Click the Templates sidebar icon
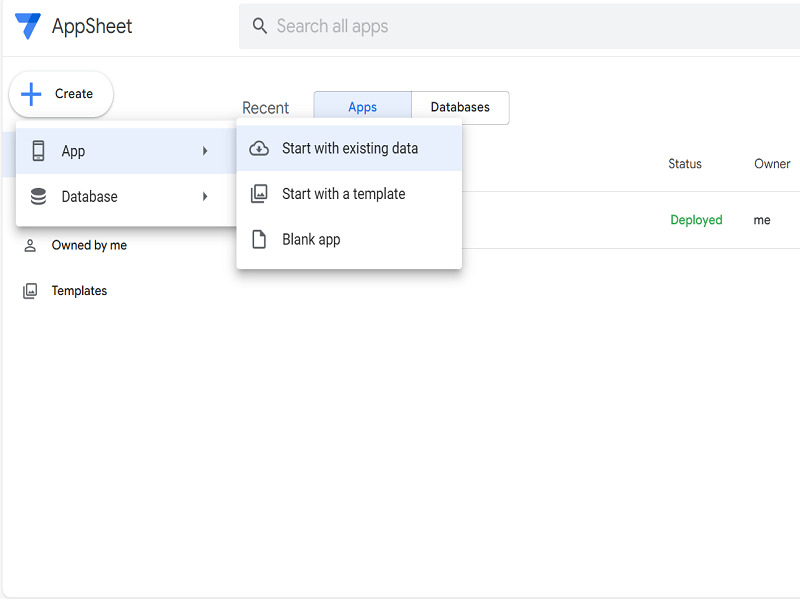 30,291
